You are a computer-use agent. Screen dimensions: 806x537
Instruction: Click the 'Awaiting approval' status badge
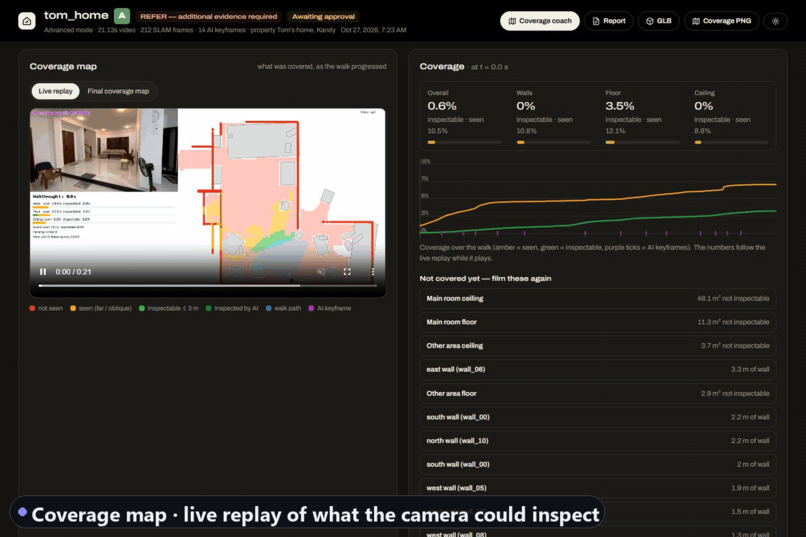[323, 16]
